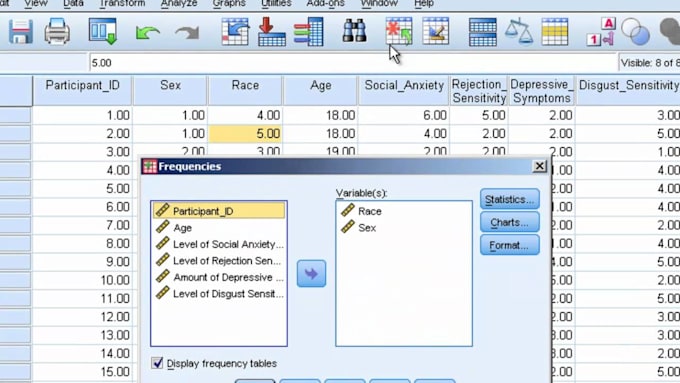Click the Age column header
The height and width of the screenshot is (383, 680).
click(320, 91)
